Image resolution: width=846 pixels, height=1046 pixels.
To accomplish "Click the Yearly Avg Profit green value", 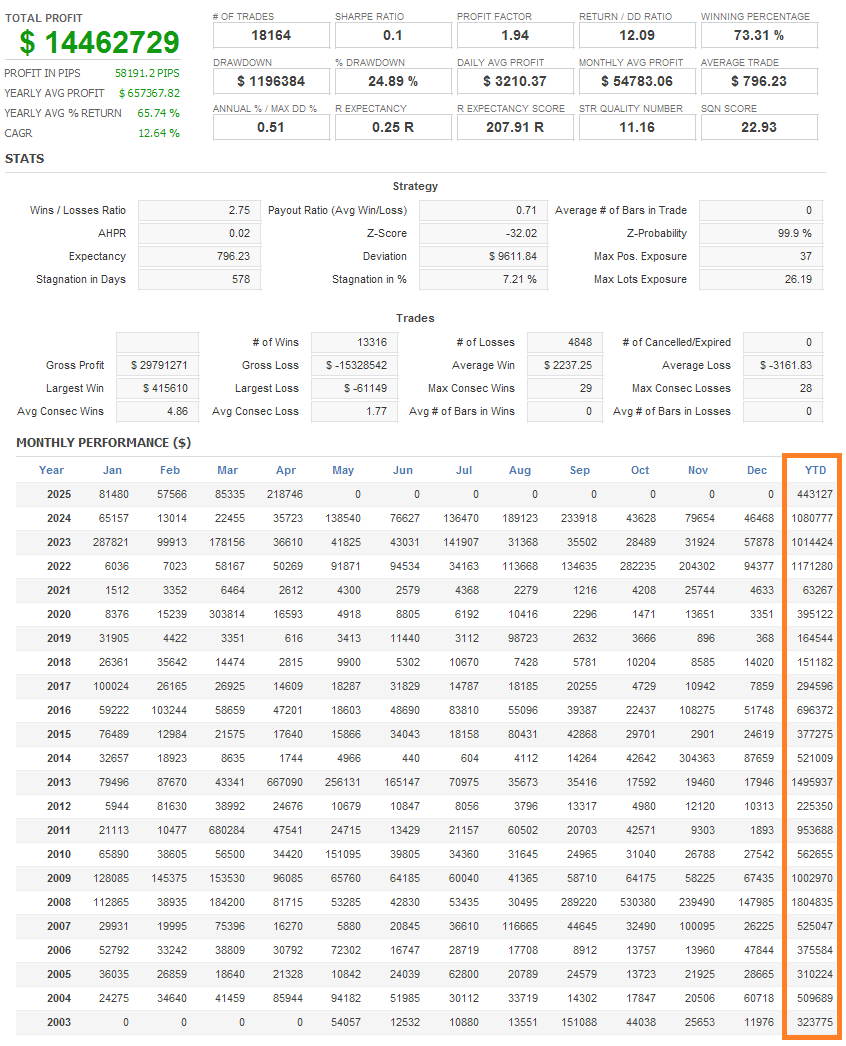I will [x=149, y=93].
